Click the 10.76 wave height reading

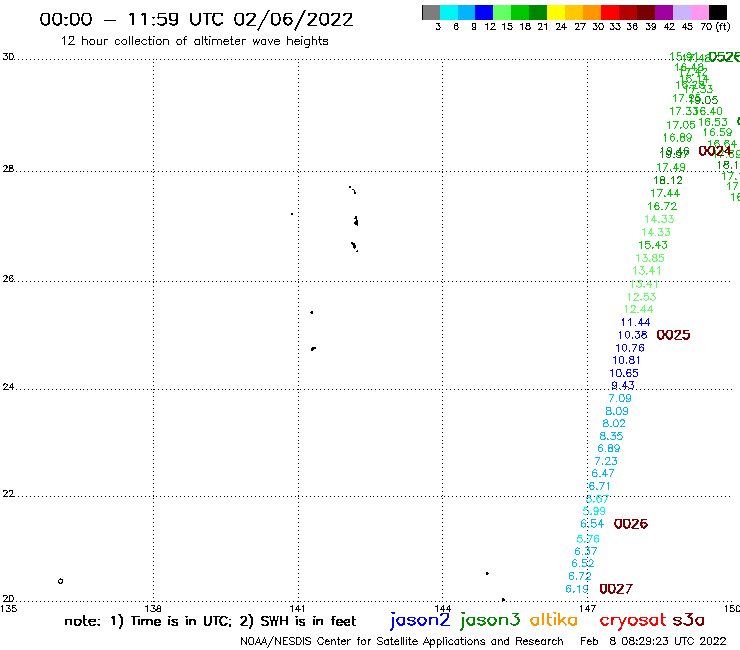tap(630, 348)
